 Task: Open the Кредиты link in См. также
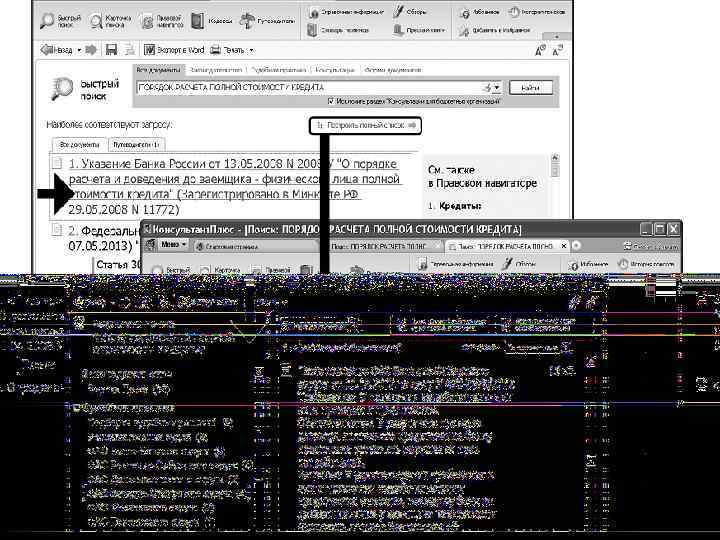click(460, 206)
